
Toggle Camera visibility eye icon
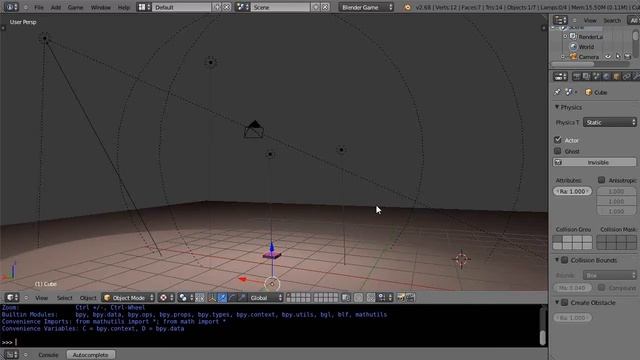pos(608,56)
